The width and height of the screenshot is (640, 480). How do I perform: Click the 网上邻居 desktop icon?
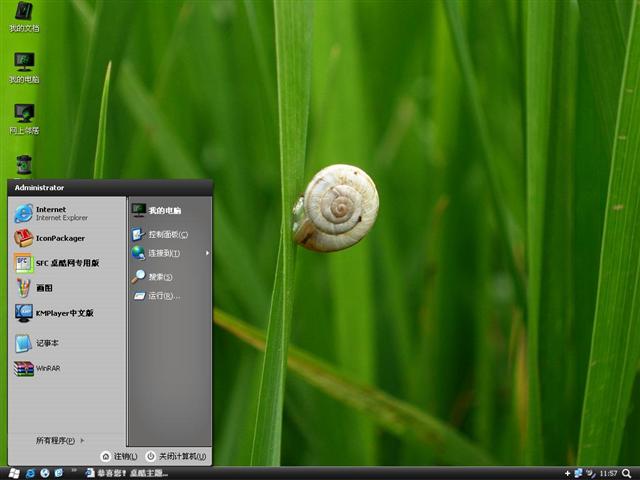(x=24, y=116)
